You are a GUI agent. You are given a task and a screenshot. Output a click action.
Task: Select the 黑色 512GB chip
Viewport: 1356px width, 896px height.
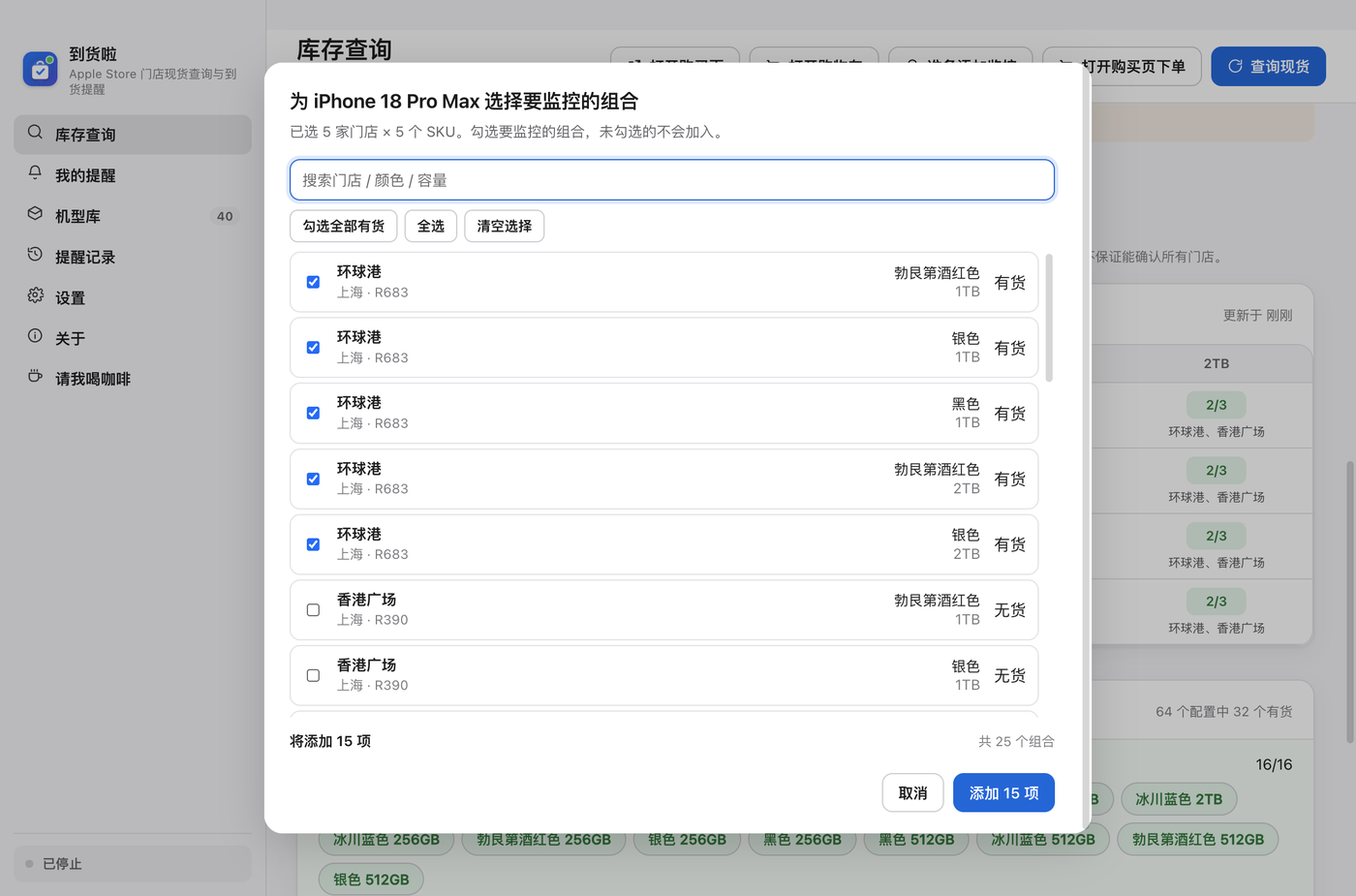point(916,840)
